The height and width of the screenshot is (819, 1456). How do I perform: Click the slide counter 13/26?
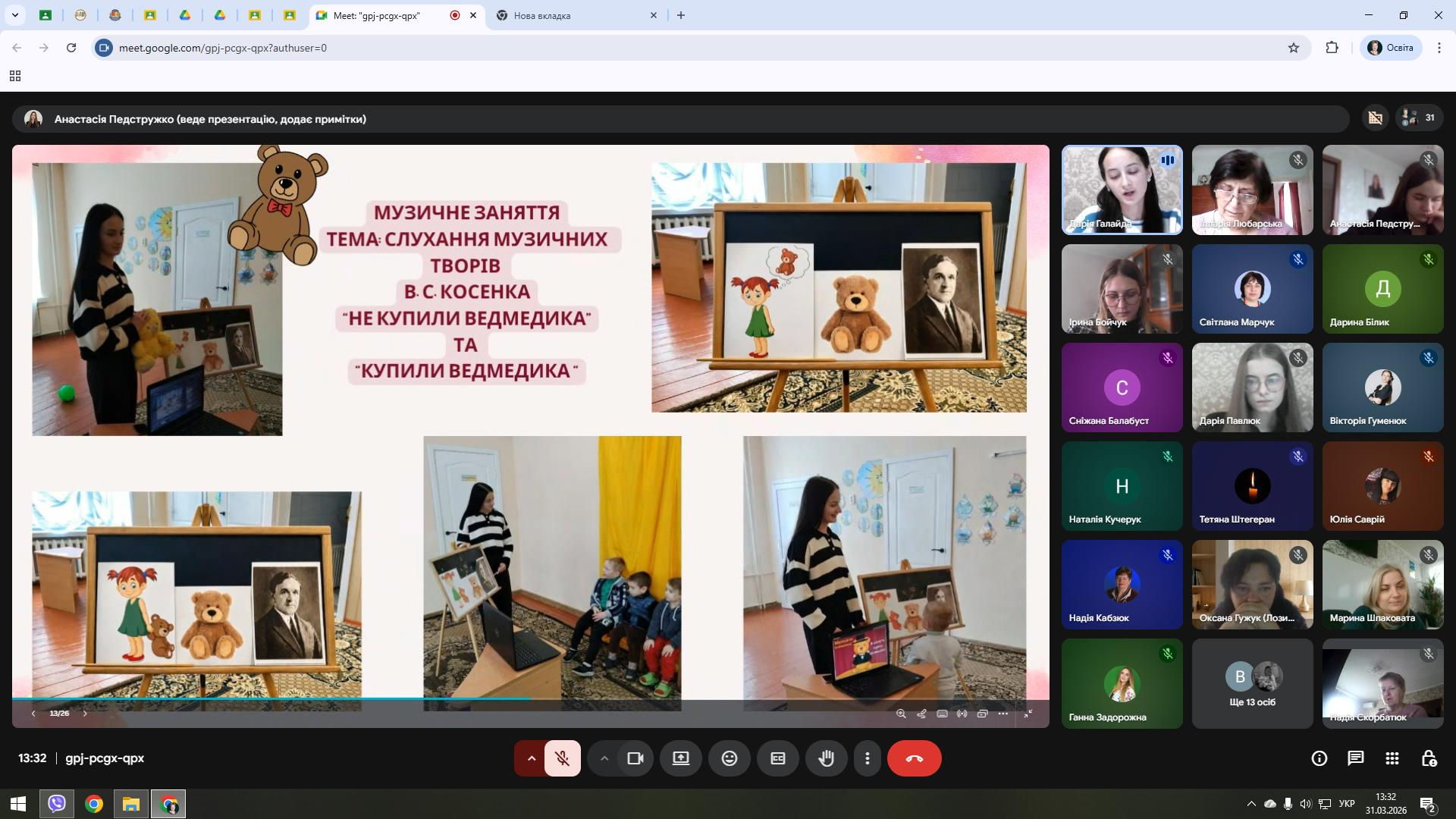pyautogui.click(x=59, y=714)
